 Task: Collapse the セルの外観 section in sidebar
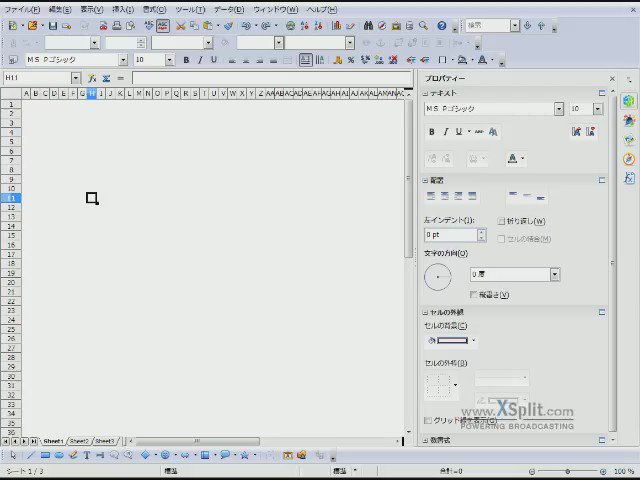pyautogui.click(x=425, y=312)
